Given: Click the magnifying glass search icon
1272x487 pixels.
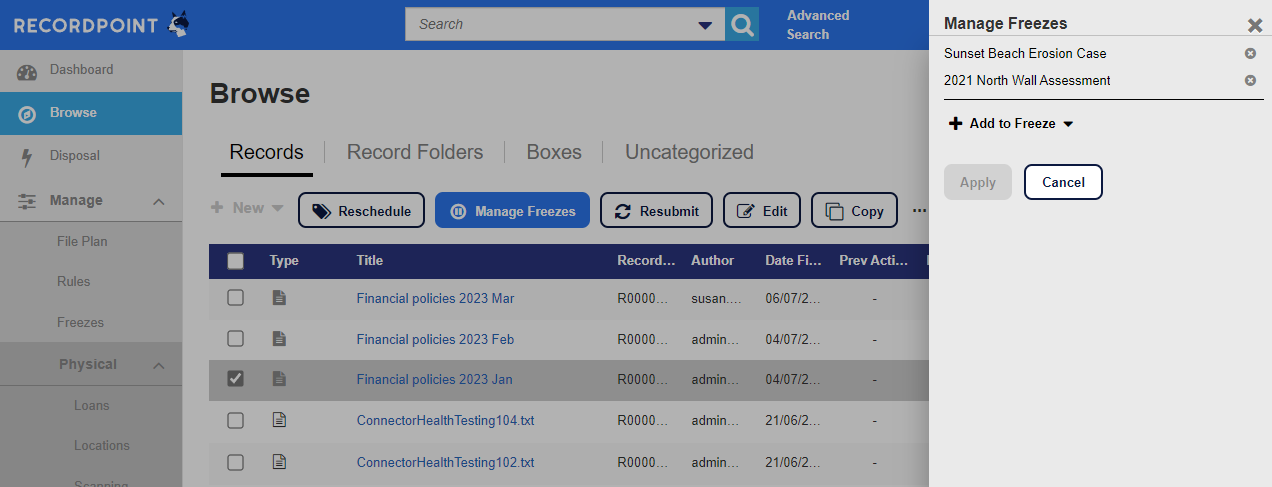Looking at the screenshot, I should coord(741,24).
